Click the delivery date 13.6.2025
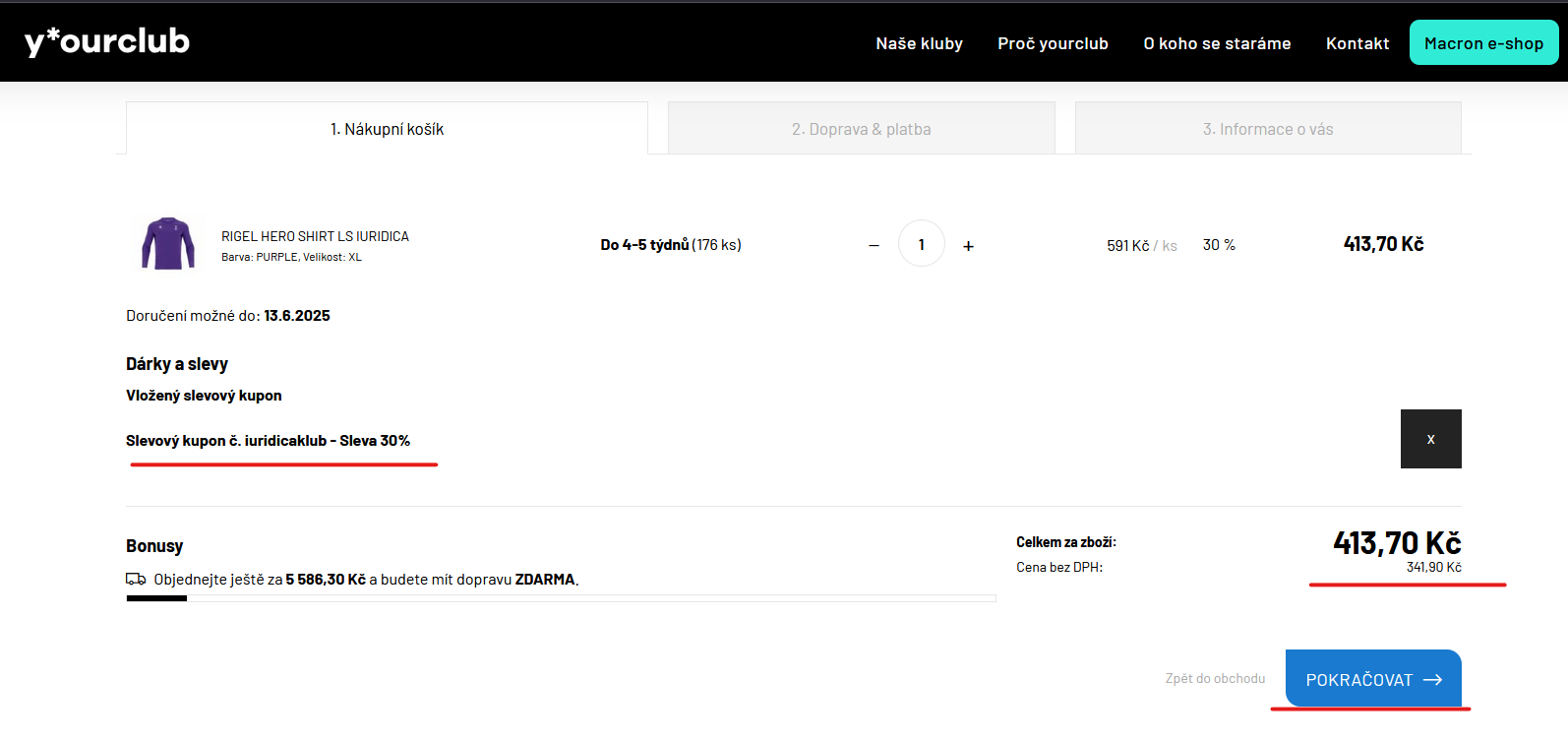 tap(297, 316)
